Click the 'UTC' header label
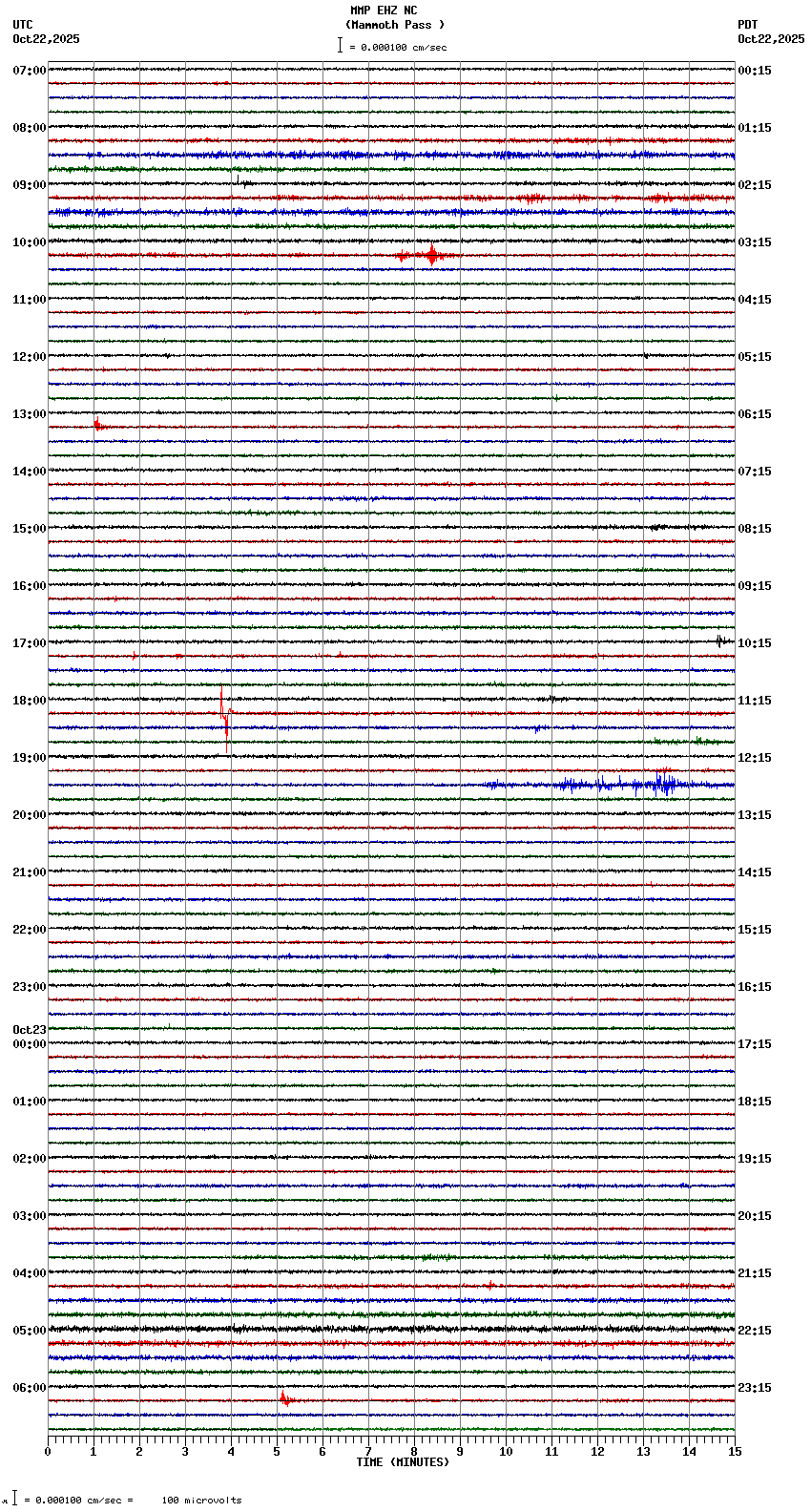 coord(23,25)
